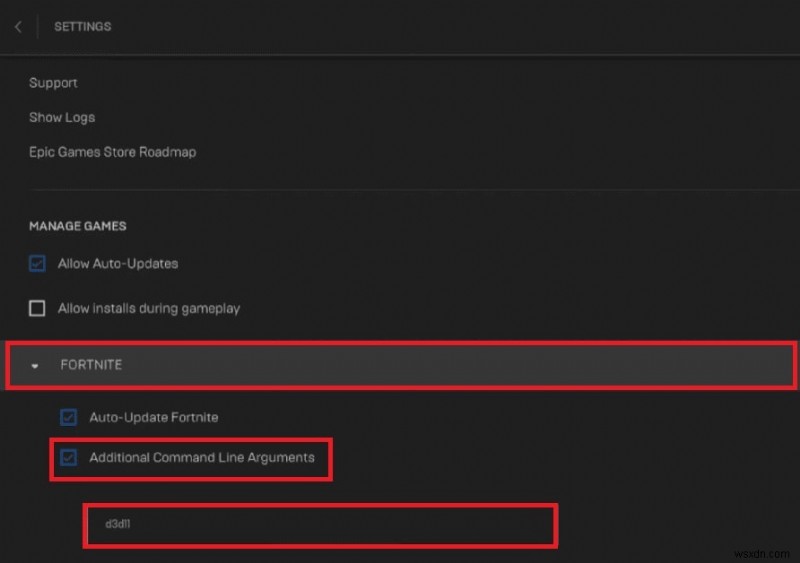The image size is (800, 563).
Task: Click the FORTNITE row label
Action: 91,365
